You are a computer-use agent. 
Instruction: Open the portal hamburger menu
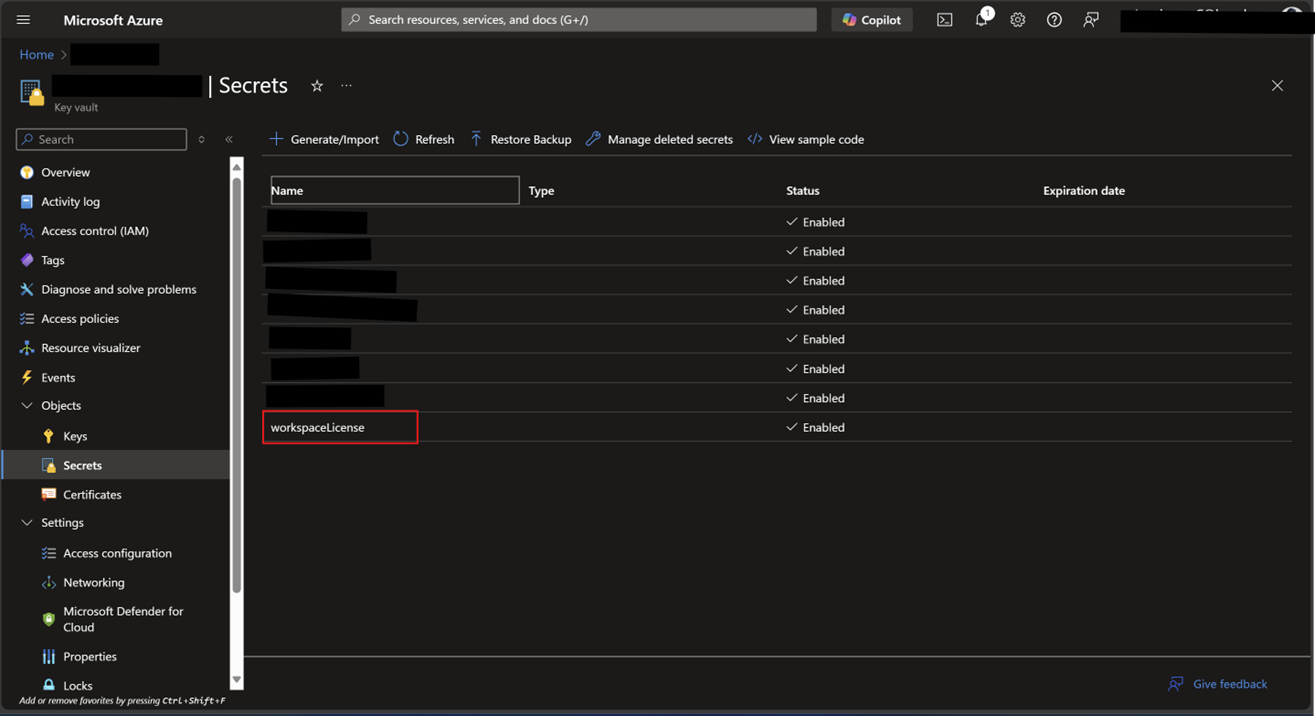tap(23, 20)
